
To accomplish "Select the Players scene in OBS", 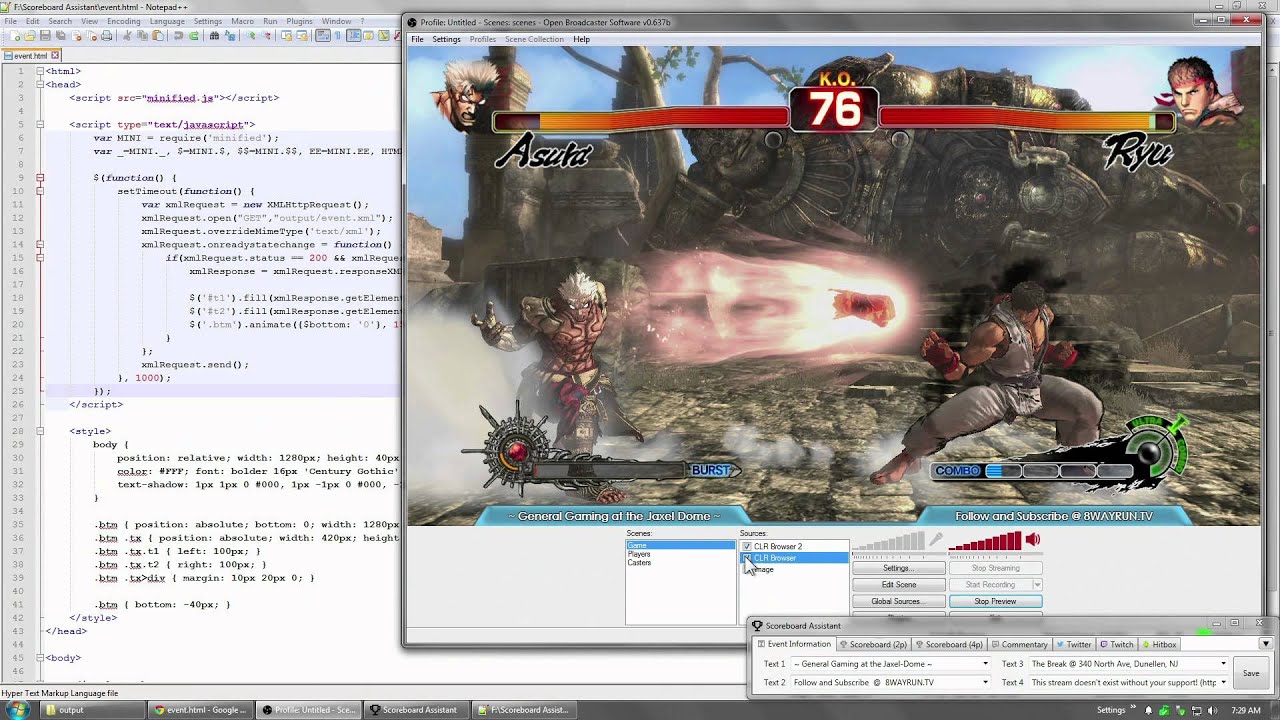I will tap(639, 554).
